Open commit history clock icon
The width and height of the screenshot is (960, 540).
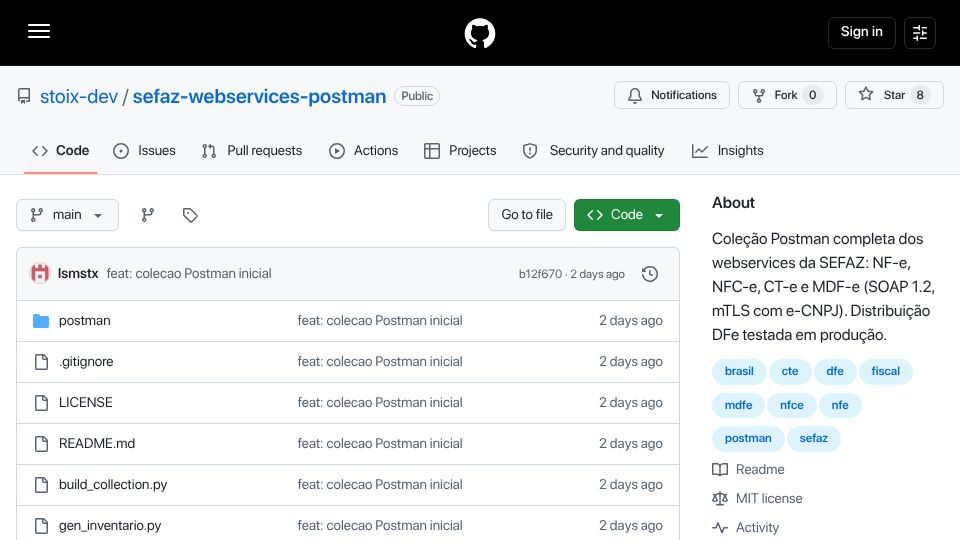coord(650,274)
